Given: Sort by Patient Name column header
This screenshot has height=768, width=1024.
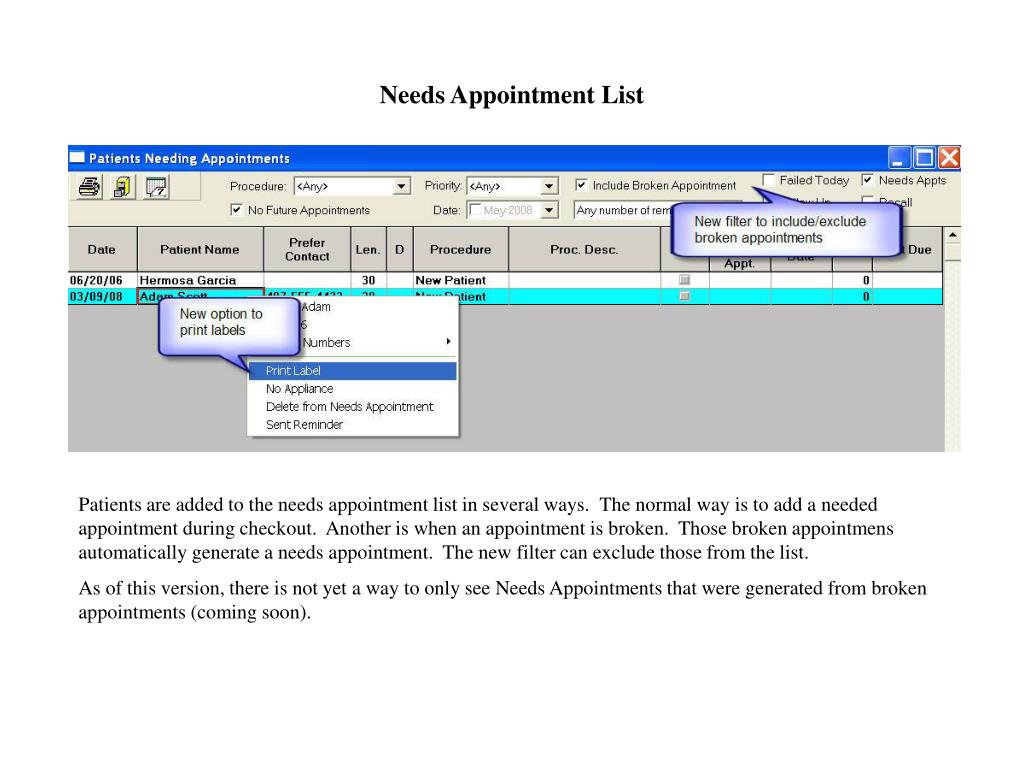Looking at the screenshot, I should (200, 249).
